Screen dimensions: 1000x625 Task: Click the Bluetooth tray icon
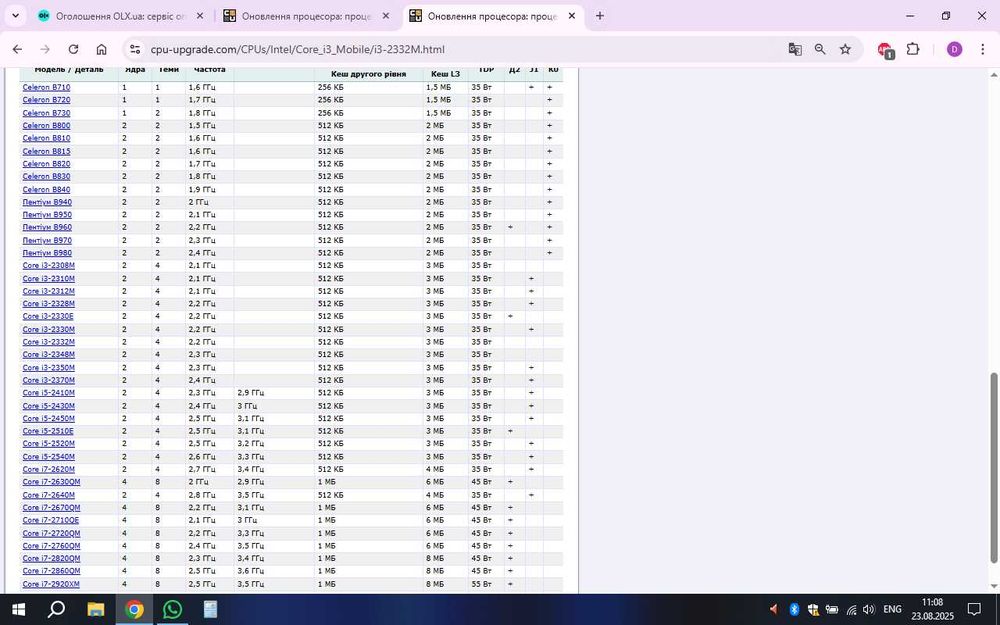pos(794,610)
